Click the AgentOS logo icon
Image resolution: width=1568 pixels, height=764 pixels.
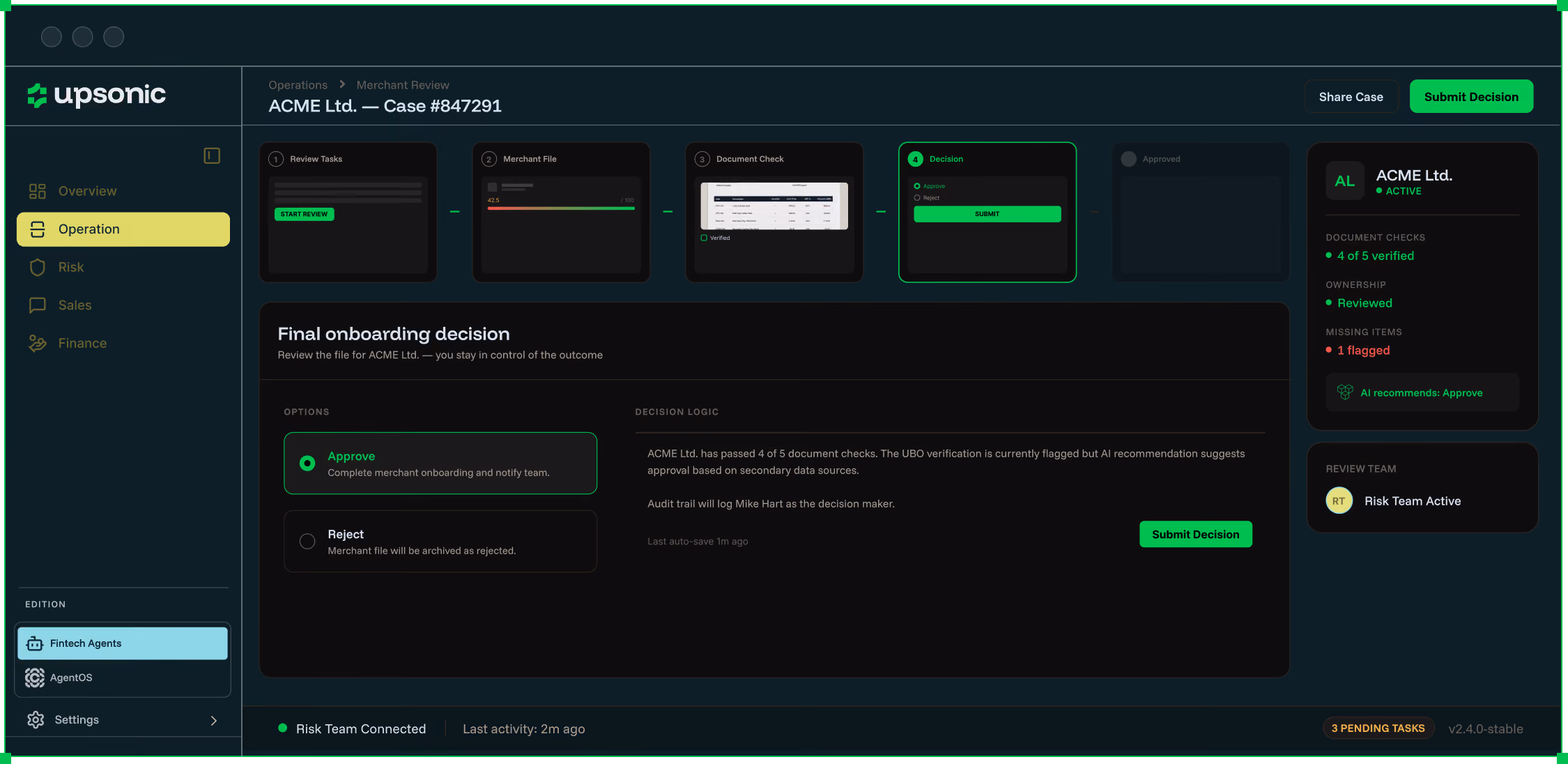(35, 678)
